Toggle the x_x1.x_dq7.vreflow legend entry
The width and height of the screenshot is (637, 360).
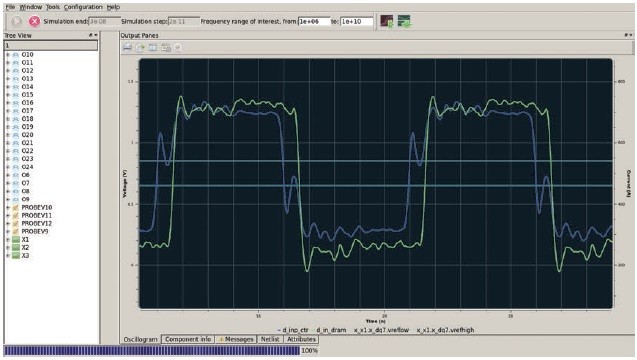tap(381, 330)
